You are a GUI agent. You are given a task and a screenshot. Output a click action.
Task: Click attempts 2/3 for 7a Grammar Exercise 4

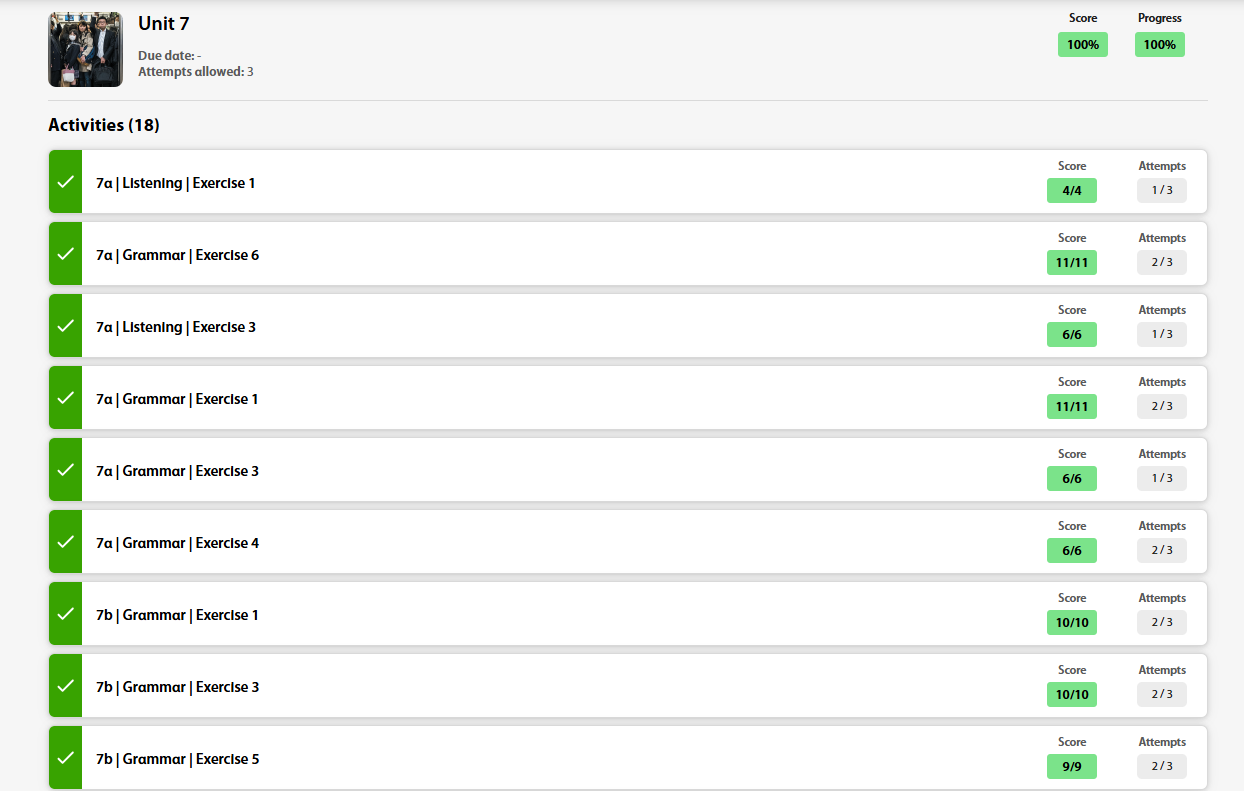pyautogui.click(x=1162, y=550)
